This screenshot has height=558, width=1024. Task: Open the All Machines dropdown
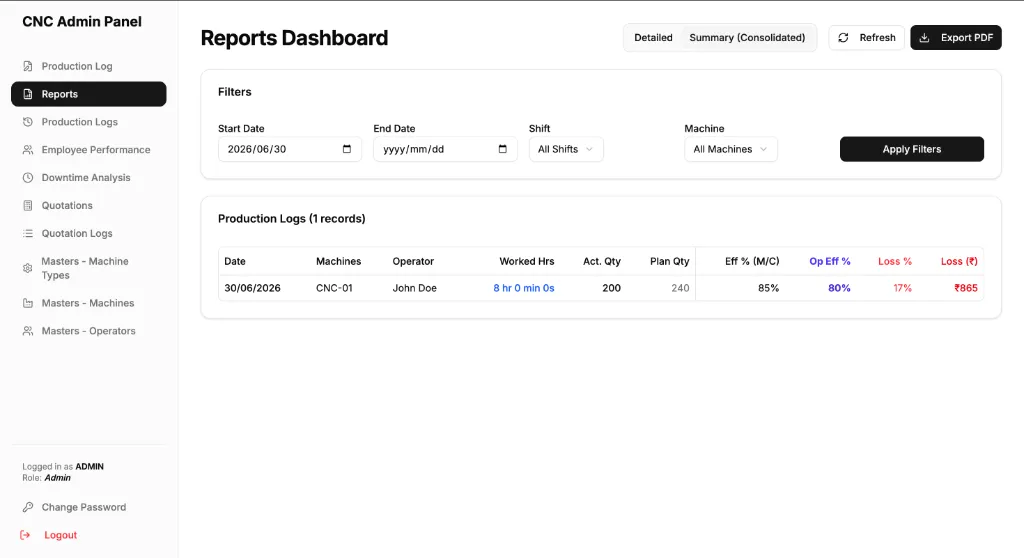tap(730, 149)
